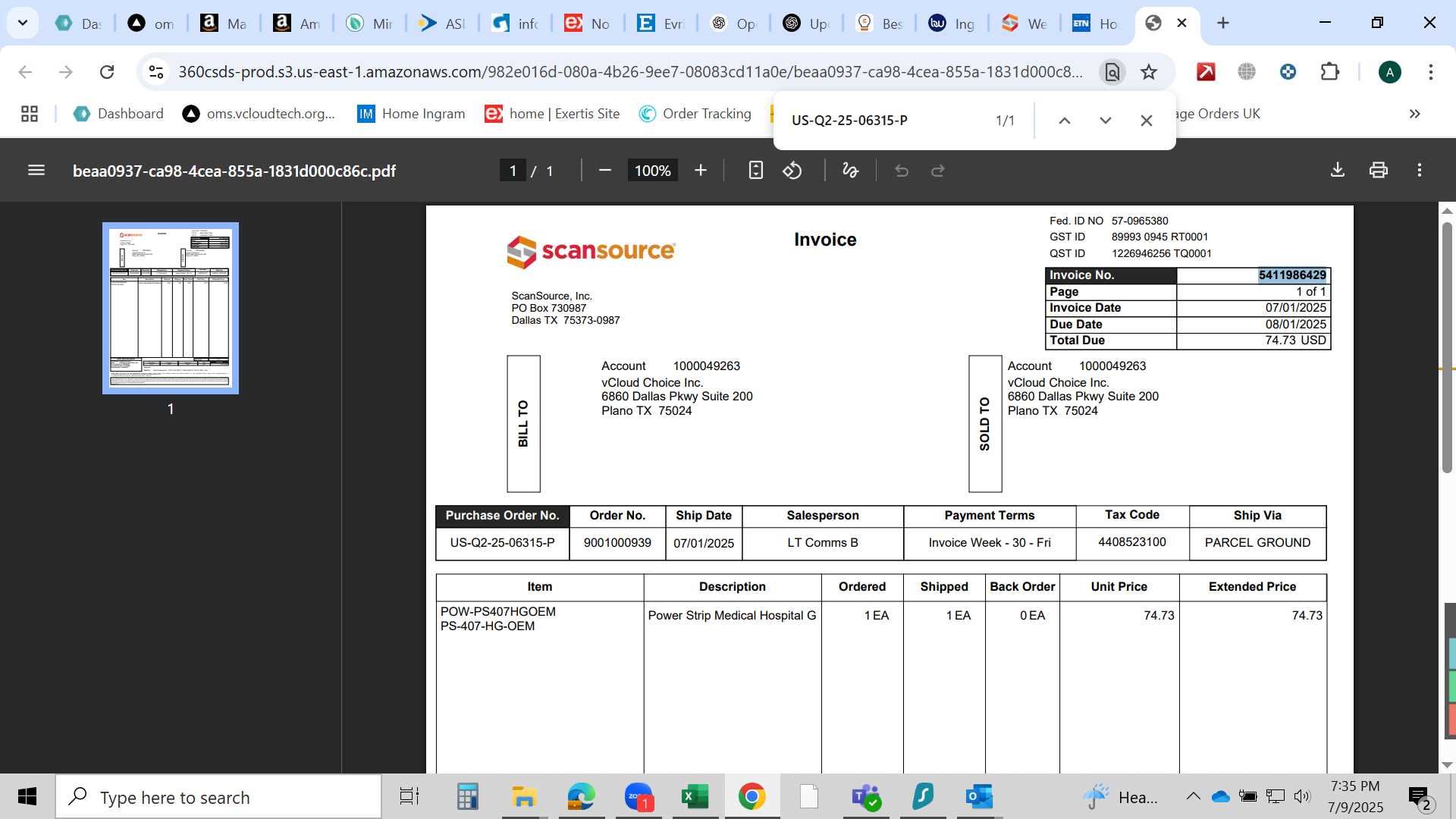Select the draw annotation tool
Screen dimensions: 1456x819
(850, 171)
